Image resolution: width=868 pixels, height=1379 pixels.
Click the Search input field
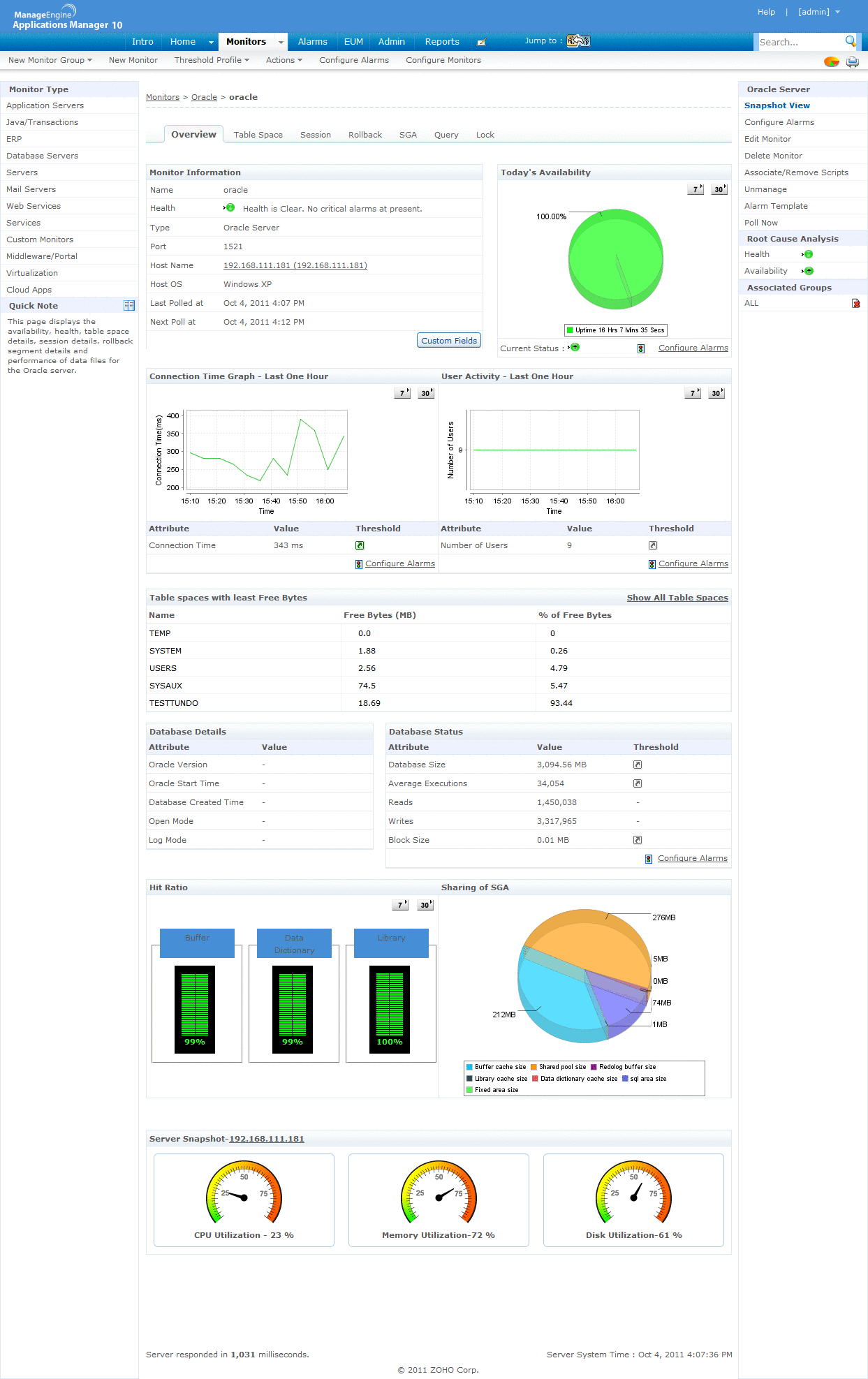click(801, 42)
